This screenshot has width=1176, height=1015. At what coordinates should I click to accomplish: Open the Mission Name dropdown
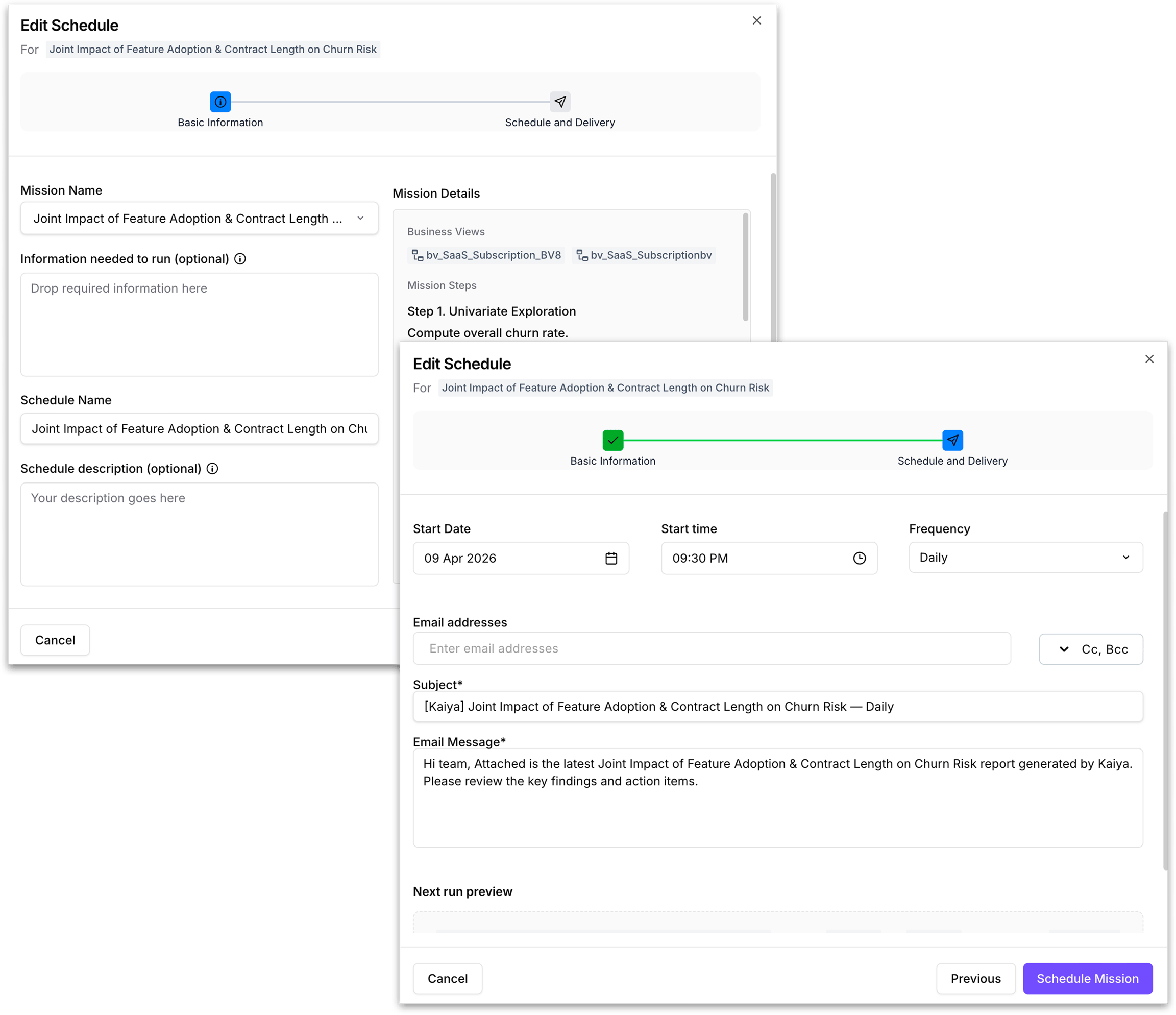pos(199,219)
